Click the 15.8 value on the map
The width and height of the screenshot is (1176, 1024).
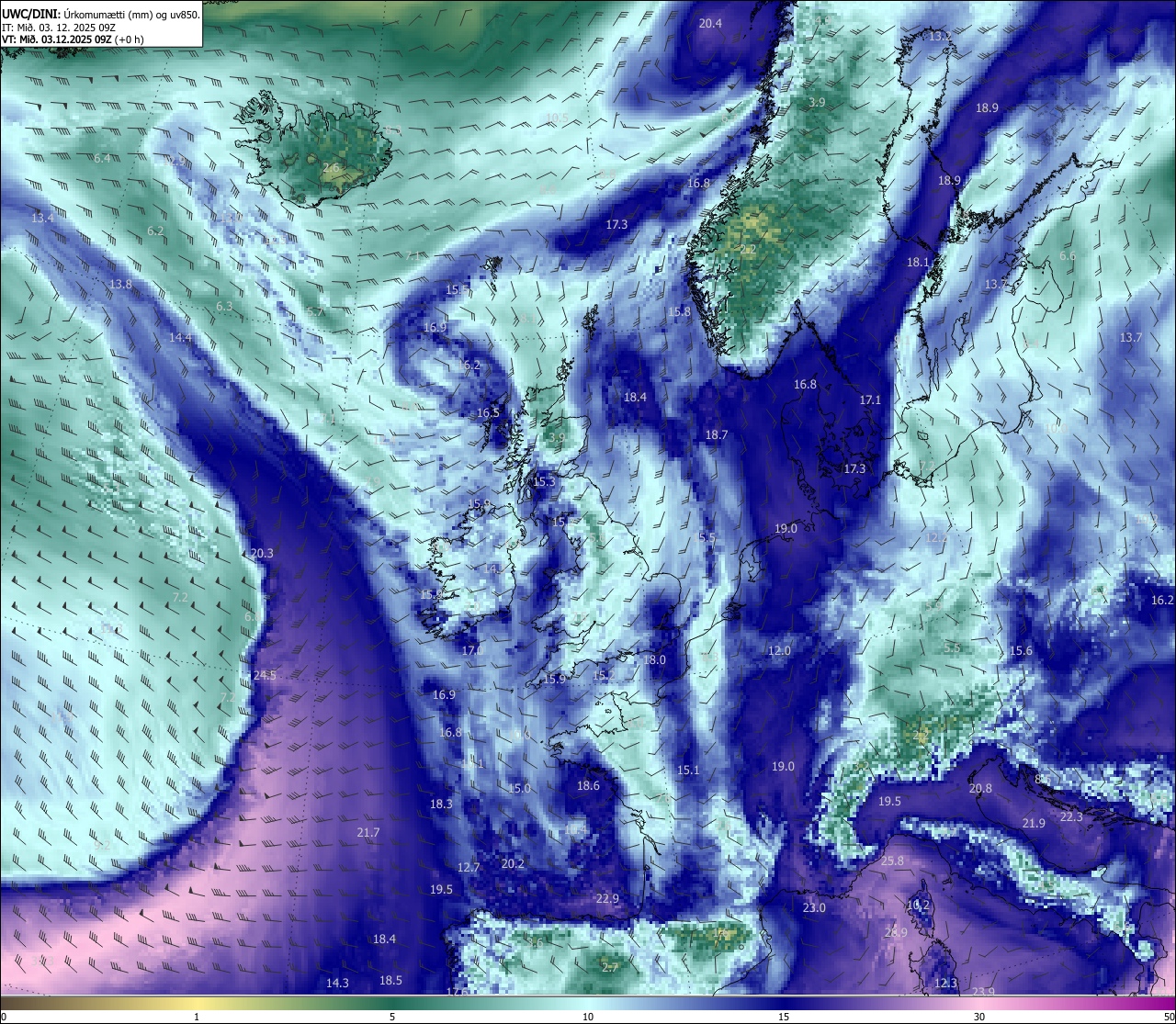pyautogui.click(x=679, y=313)
